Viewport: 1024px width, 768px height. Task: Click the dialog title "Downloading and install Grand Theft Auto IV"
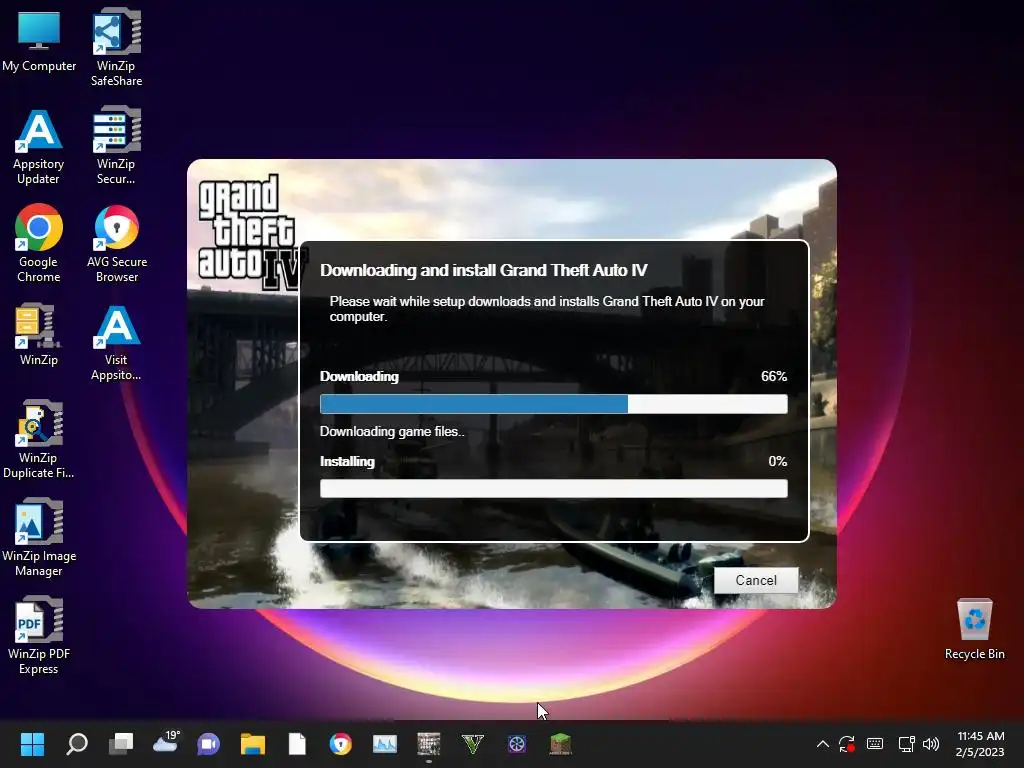pos(483,270)
